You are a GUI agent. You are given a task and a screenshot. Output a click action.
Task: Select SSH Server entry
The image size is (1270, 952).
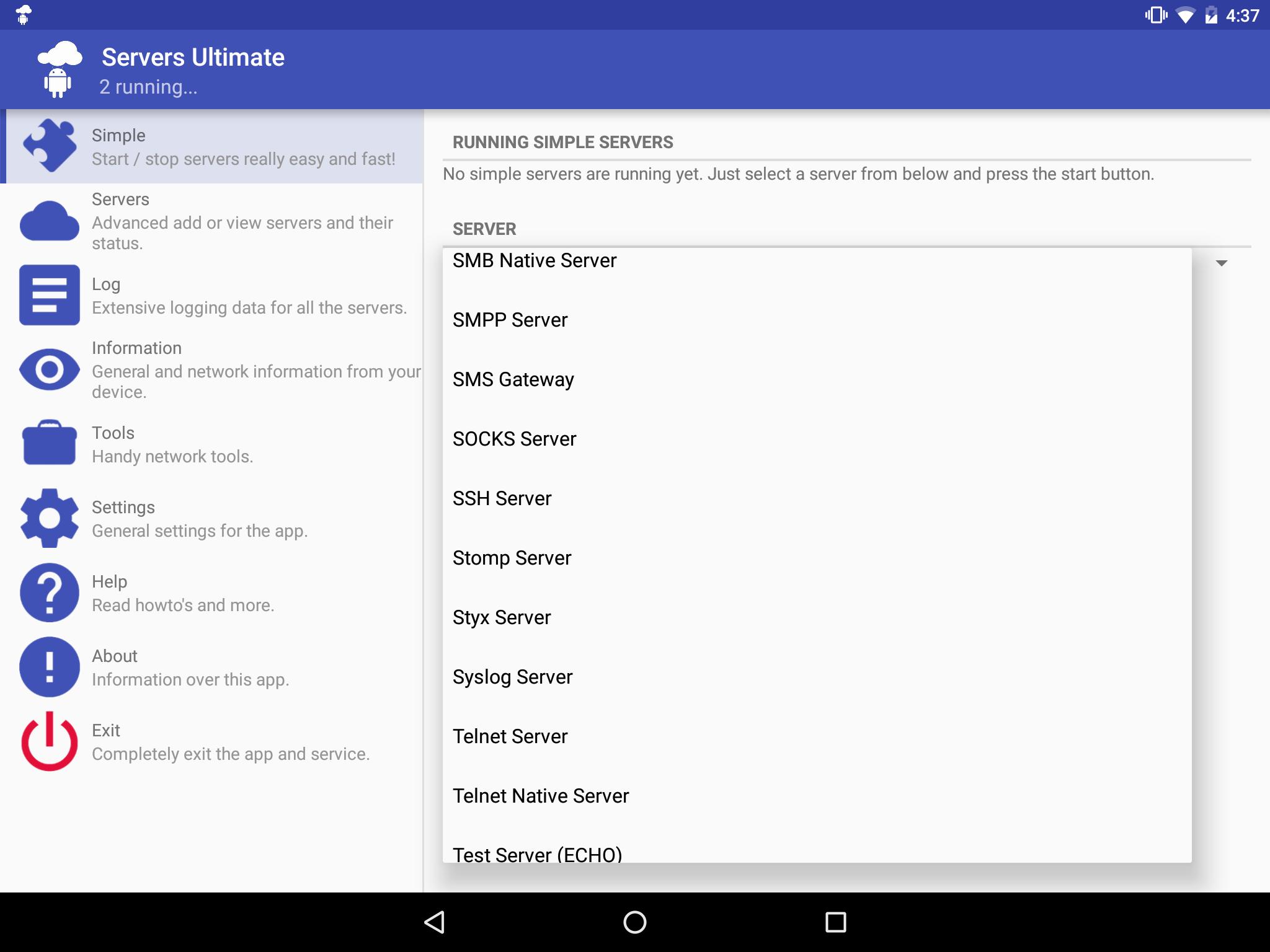(x=817, y=498)
